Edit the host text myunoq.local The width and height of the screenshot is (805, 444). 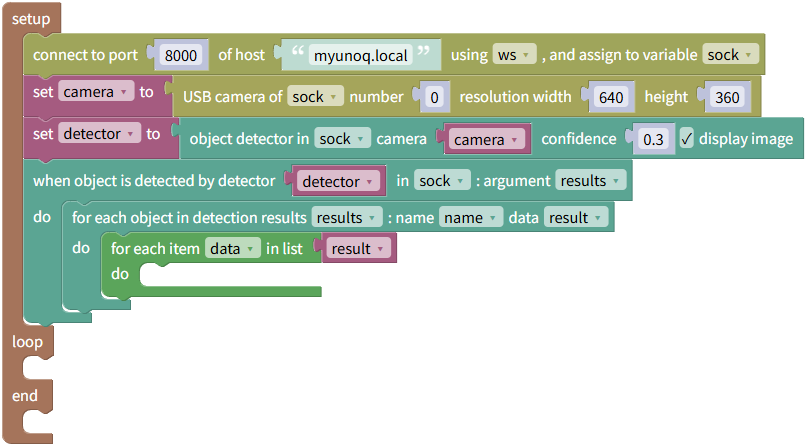(360, 55)
